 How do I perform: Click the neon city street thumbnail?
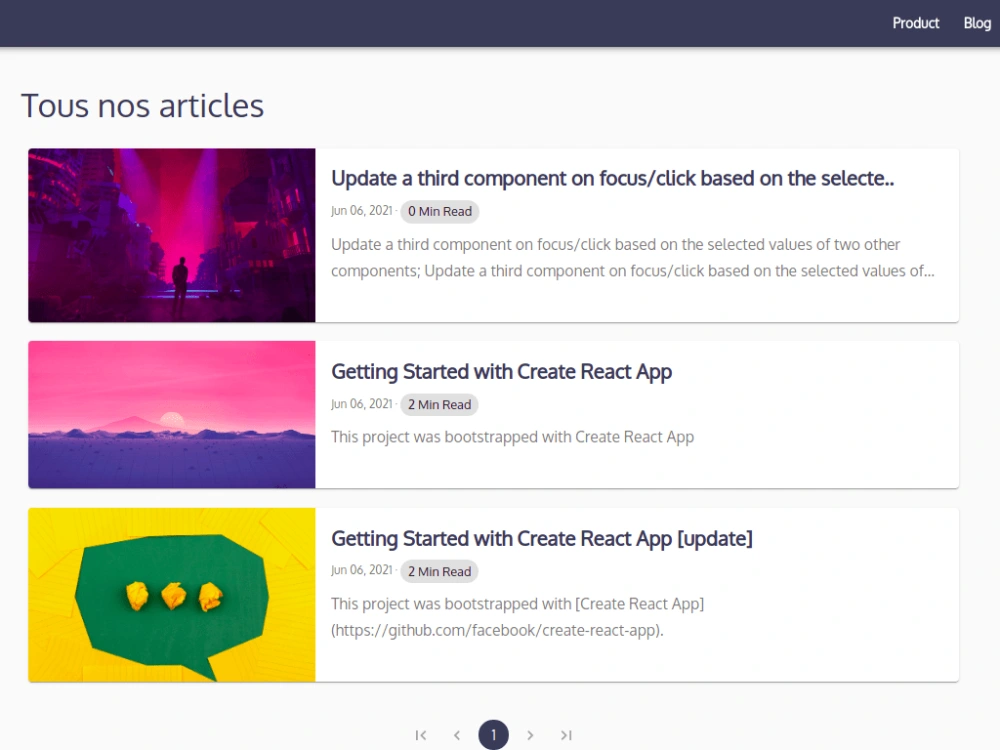[172, 235]
